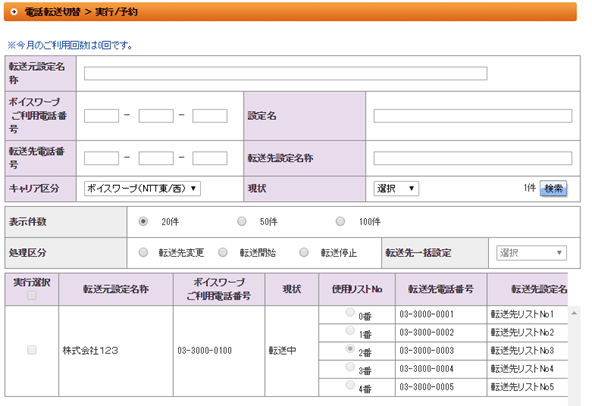The image size is (592, 406).
Task: Select the 100件 display count radio
Action: click(x=340, y=221)
